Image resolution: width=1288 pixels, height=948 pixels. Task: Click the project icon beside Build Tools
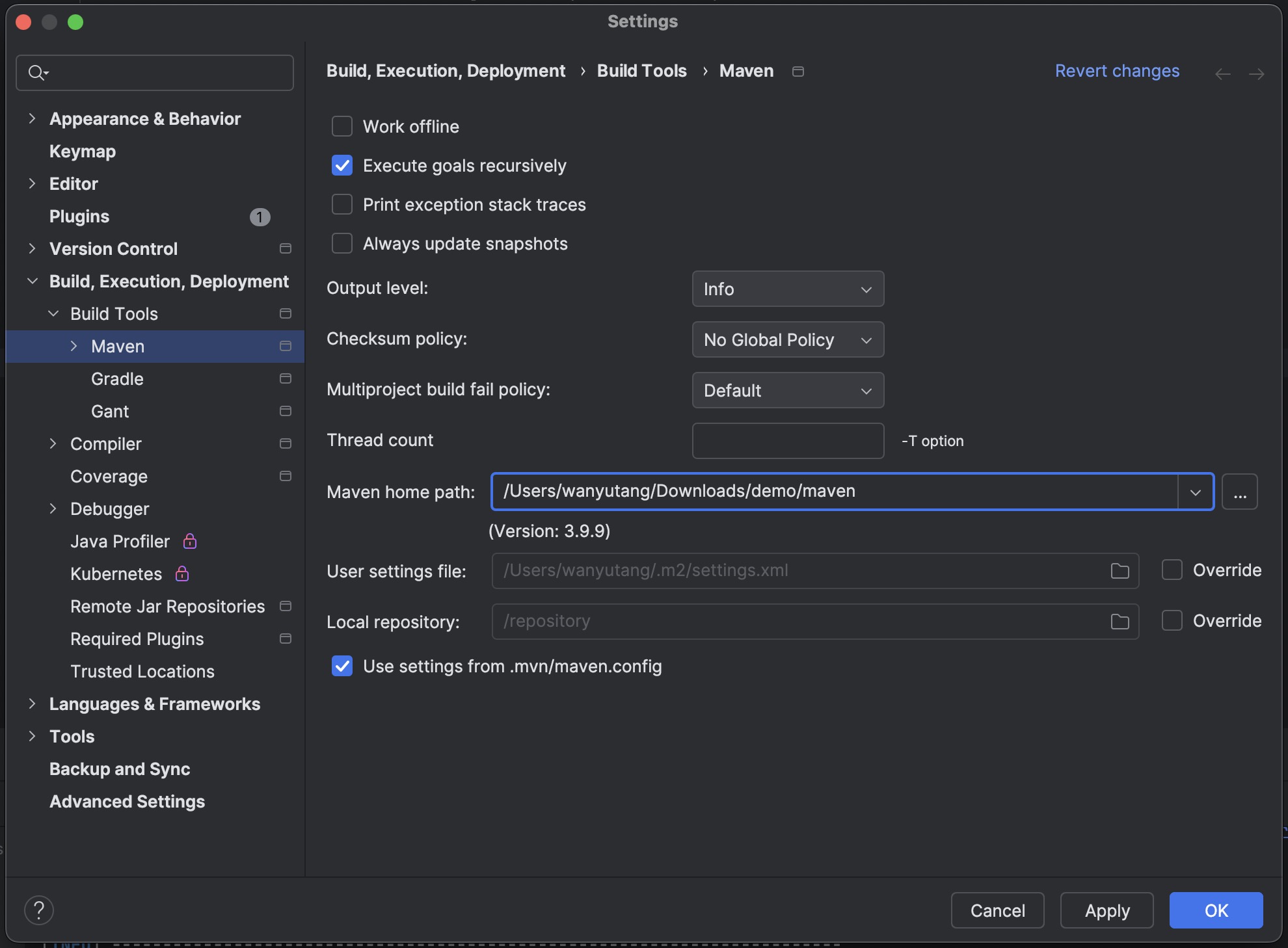click(285, 313)
